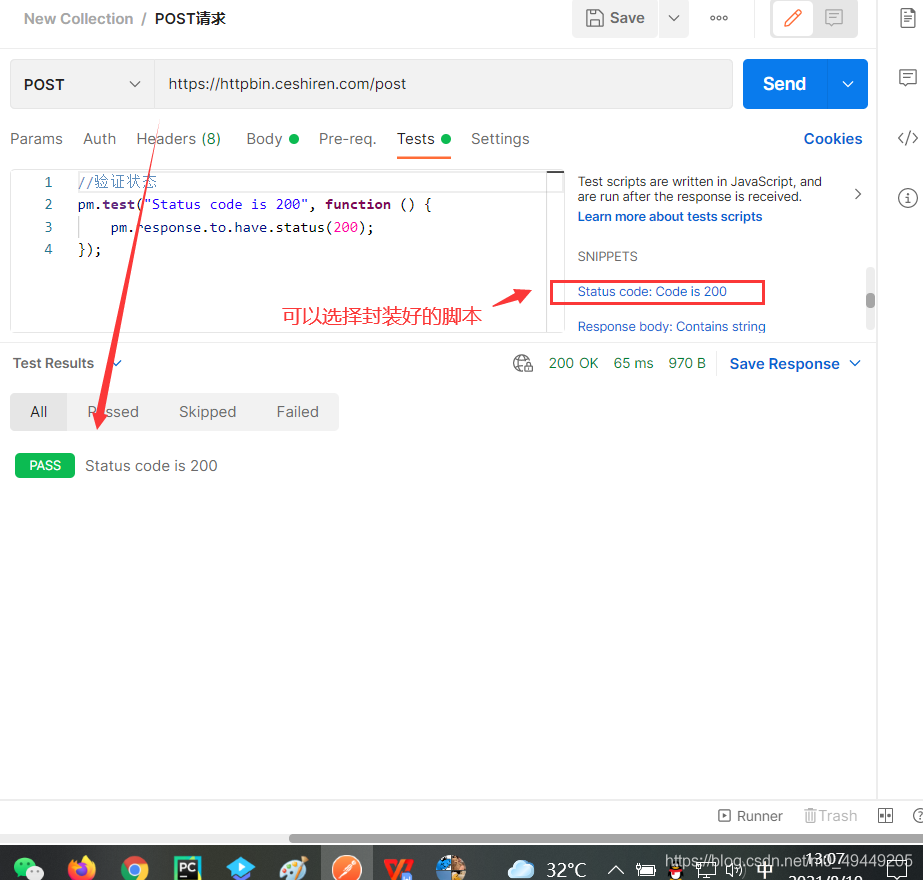Open the Cookies link

(833, 139)
